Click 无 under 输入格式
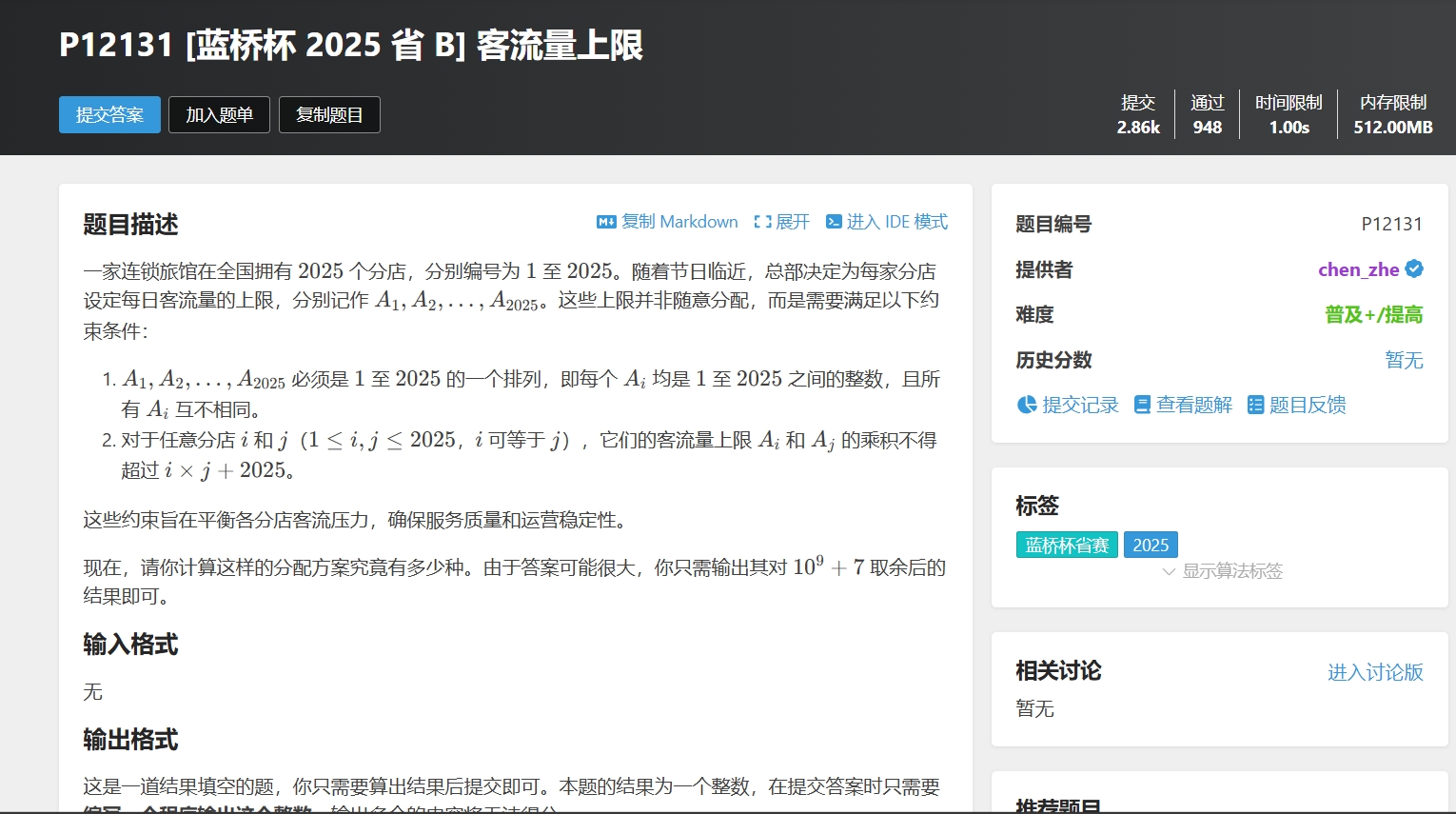The width and height of the screenshot is (1456, 814). point(92,691)
